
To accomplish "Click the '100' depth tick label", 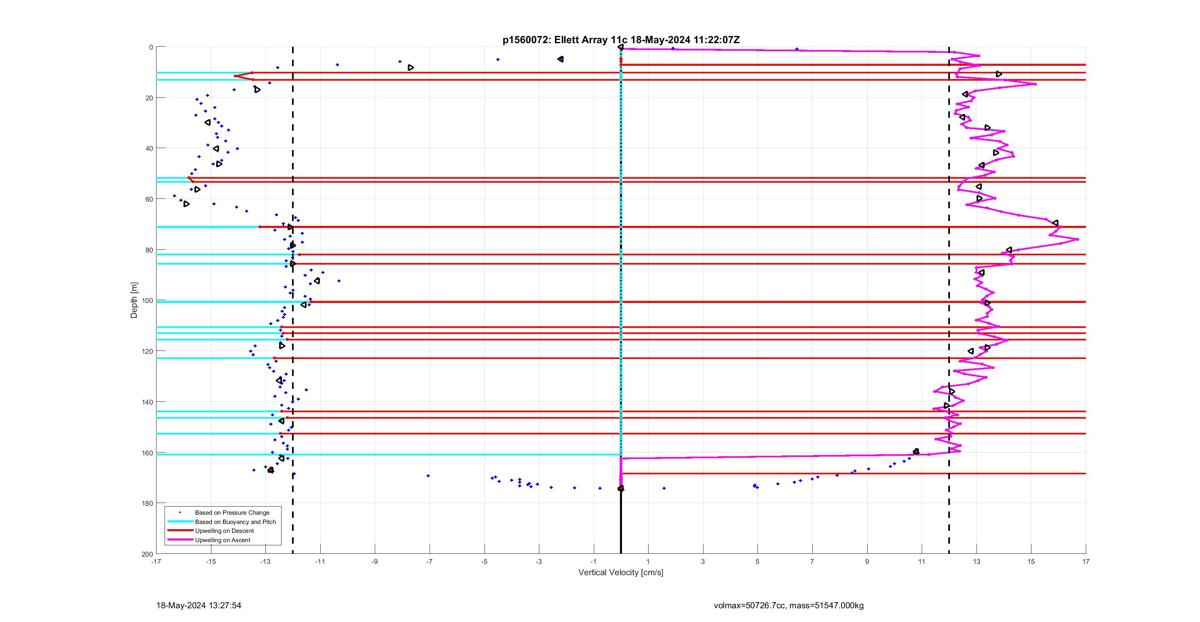I will pyautogui.click(x=146, y=300).
